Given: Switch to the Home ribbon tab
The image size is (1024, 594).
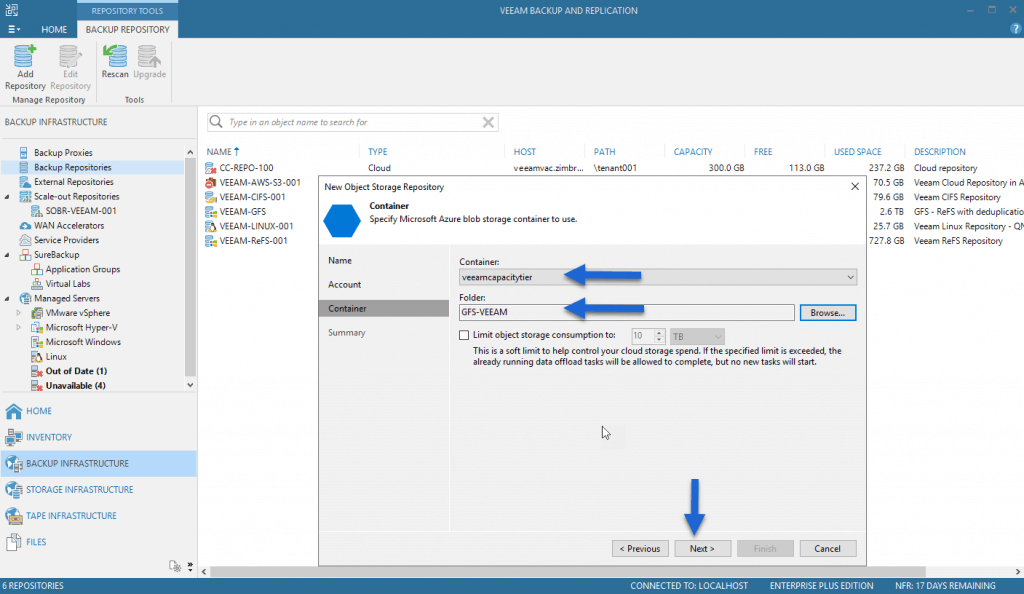Looking at the screenshot, I should [54, 29].
